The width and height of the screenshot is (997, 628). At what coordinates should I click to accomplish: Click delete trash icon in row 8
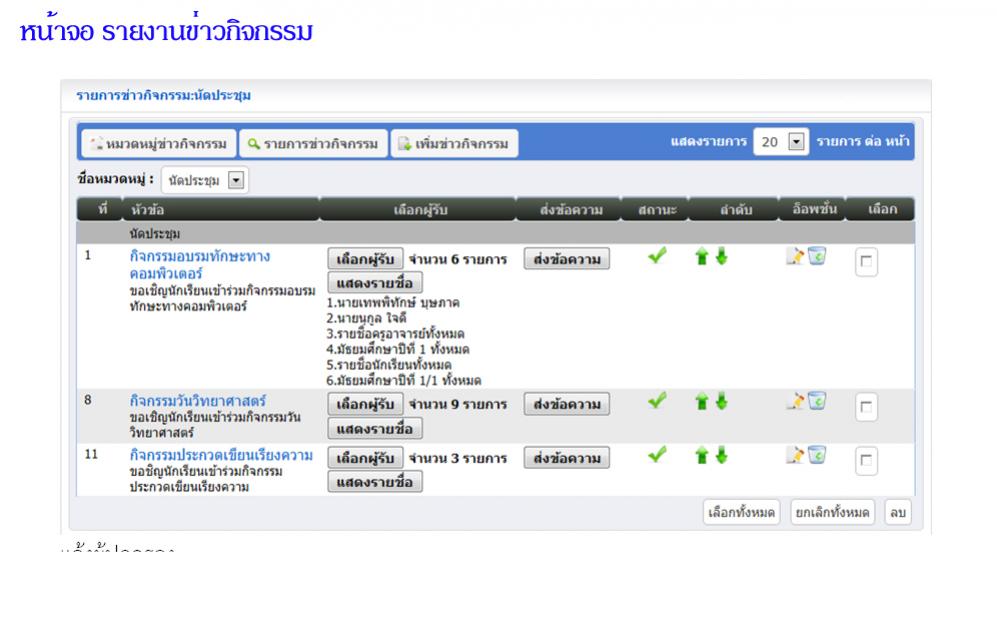pos(817,401)
